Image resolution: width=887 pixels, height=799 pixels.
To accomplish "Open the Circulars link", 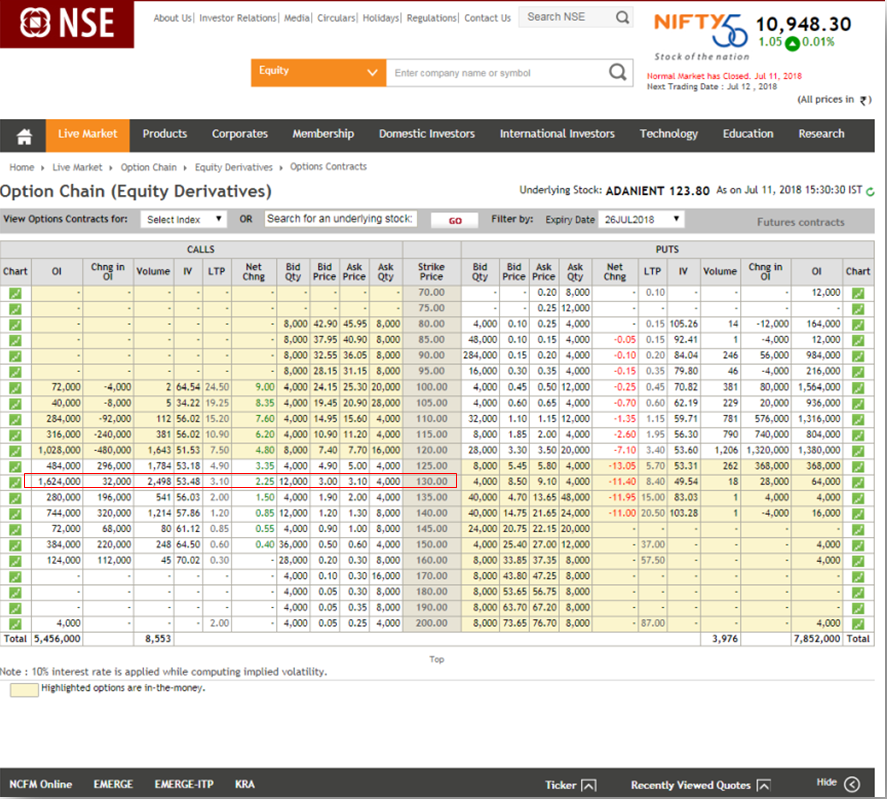I will click(336, 18).
